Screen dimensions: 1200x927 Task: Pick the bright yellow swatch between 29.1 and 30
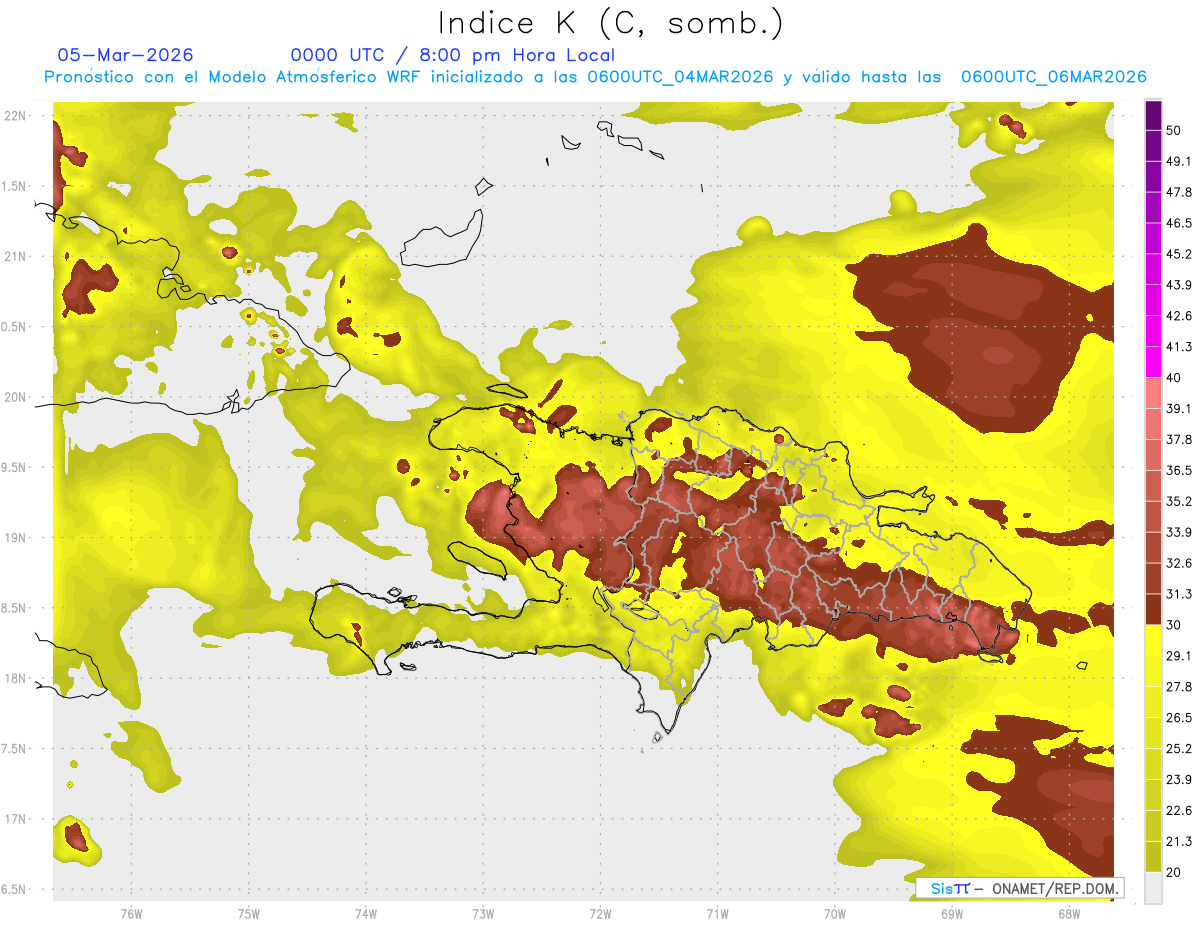[1153, 640]
